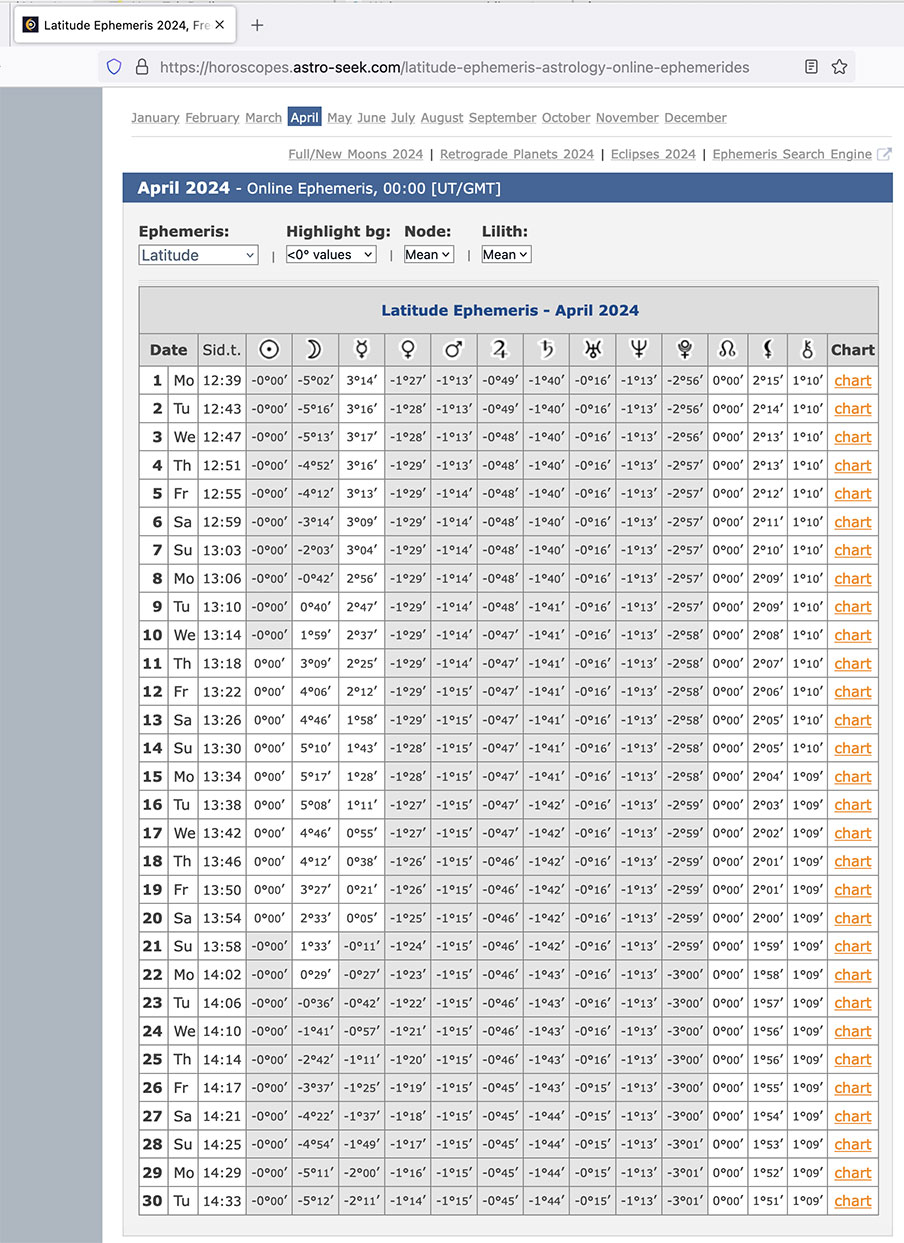The image size is (904, 1243).
Task: Open the Full/New Moons 2024 link
Action: (356, 154)
